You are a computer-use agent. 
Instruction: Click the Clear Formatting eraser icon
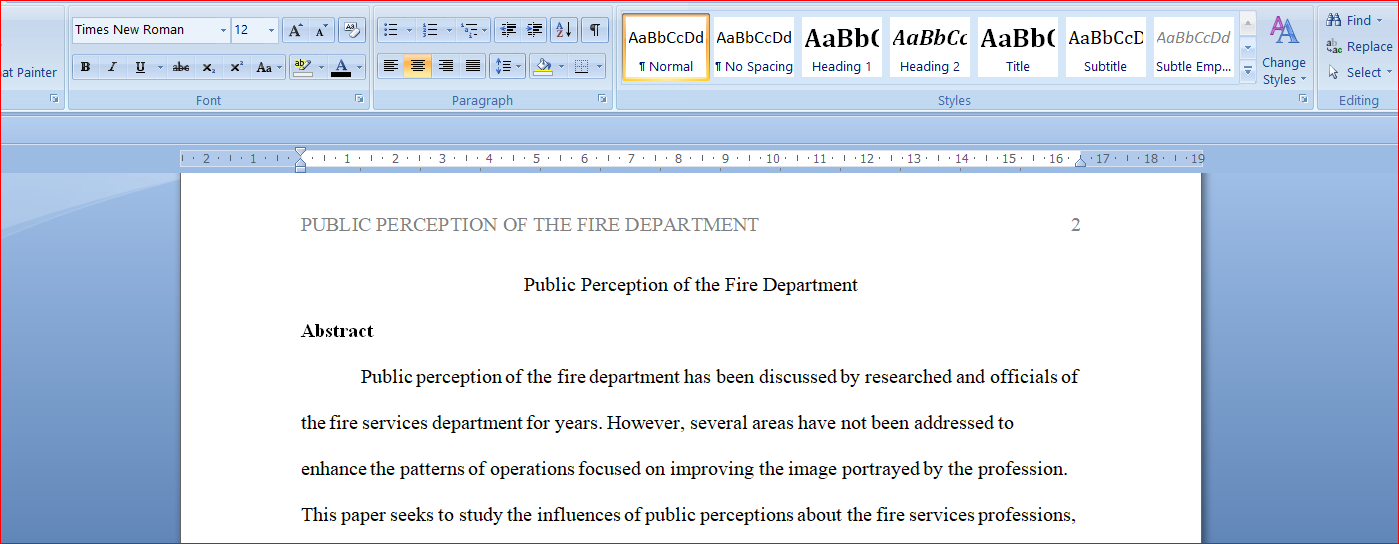(351, 30)
